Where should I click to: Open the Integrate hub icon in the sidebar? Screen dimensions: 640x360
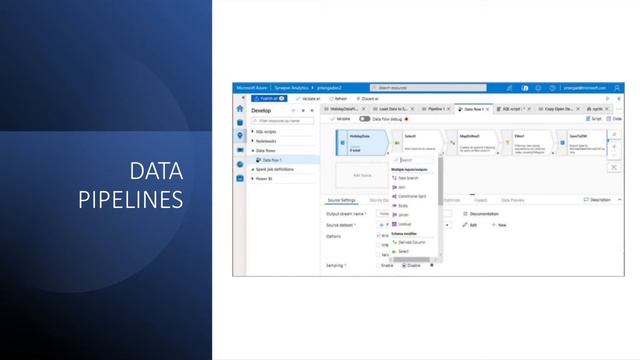point(240,150)
